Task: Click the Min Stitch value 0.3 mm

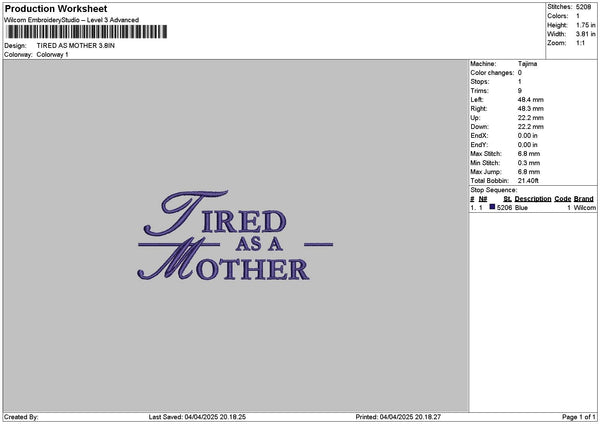Action: pyautogui.click(x=529, y=163)
